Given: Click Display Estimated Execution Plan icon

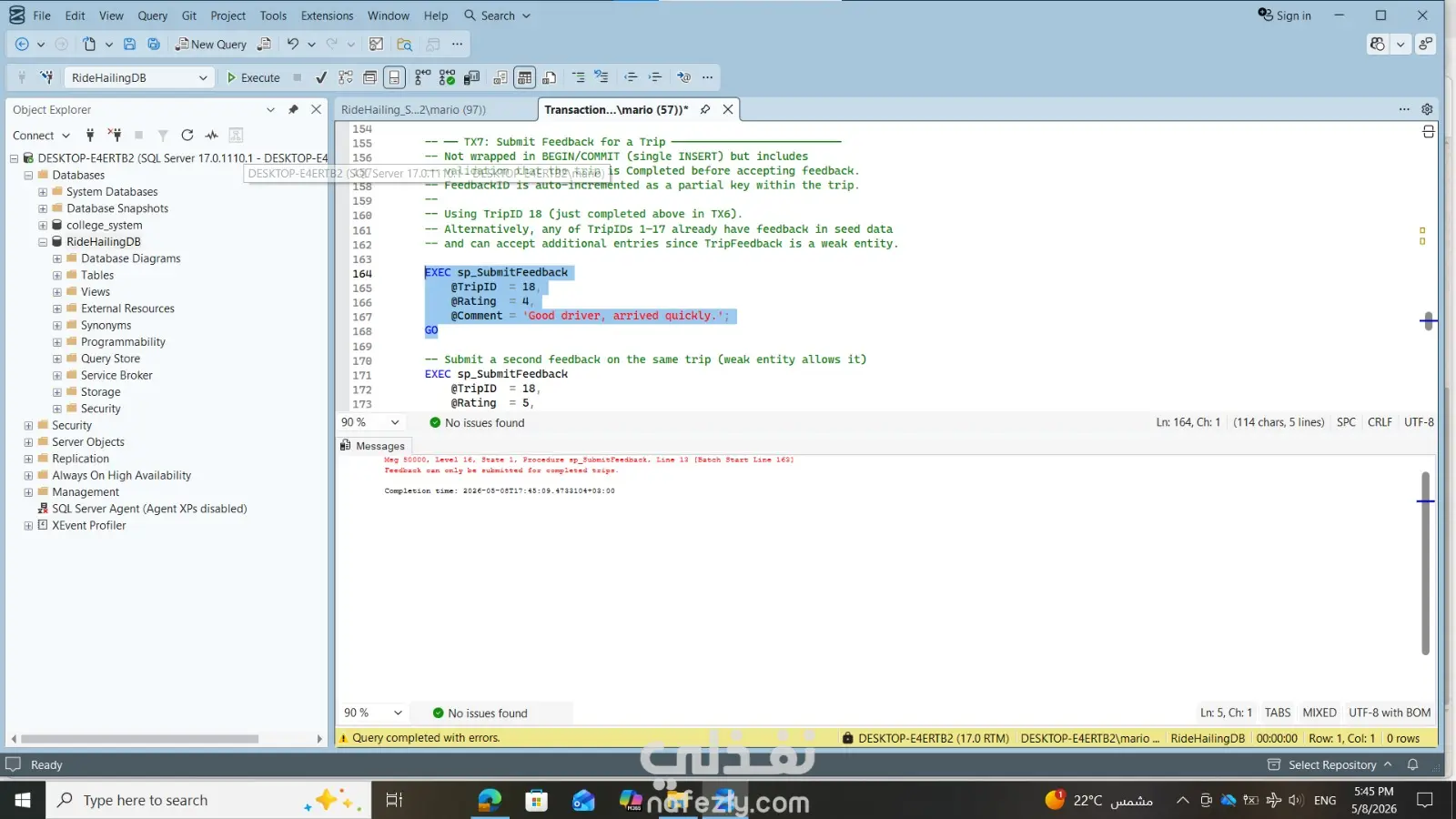Looking at the screenshot, I should coord(346,77).
